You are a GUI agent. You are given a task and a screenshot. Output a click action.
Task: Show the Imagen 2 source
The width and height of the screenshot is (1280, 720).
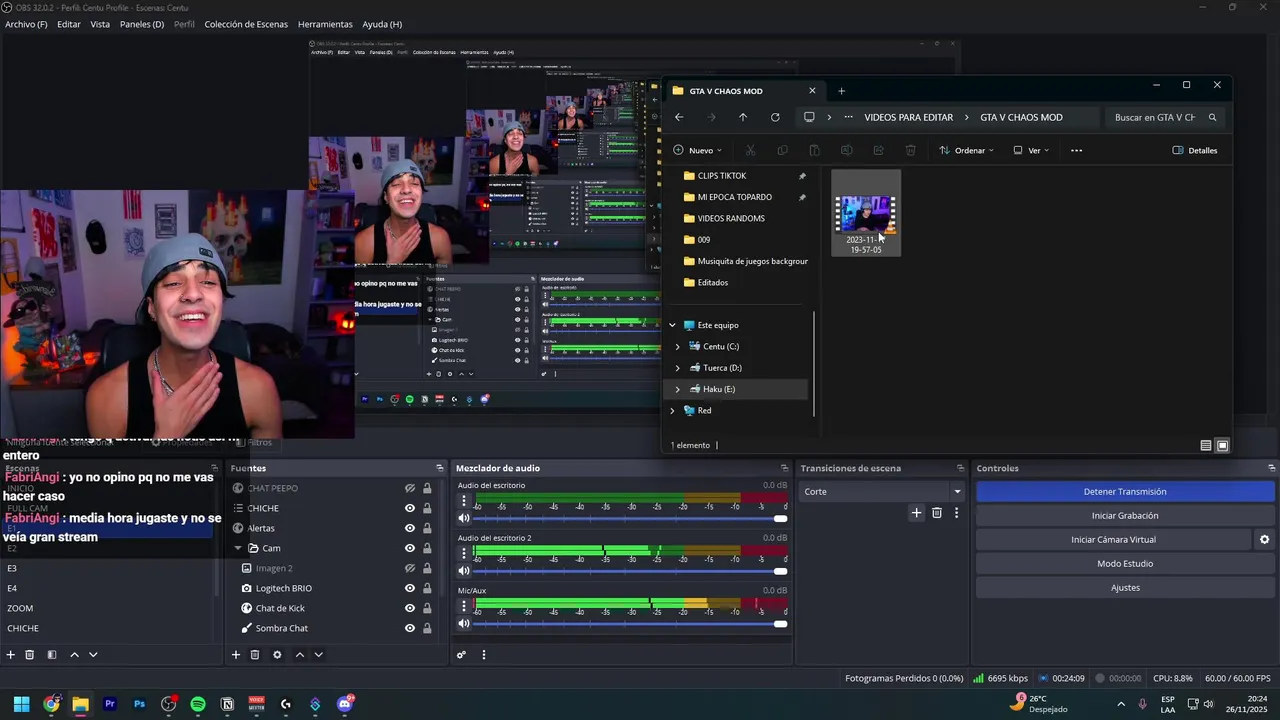pyautogui.click(x=410, y=568)
